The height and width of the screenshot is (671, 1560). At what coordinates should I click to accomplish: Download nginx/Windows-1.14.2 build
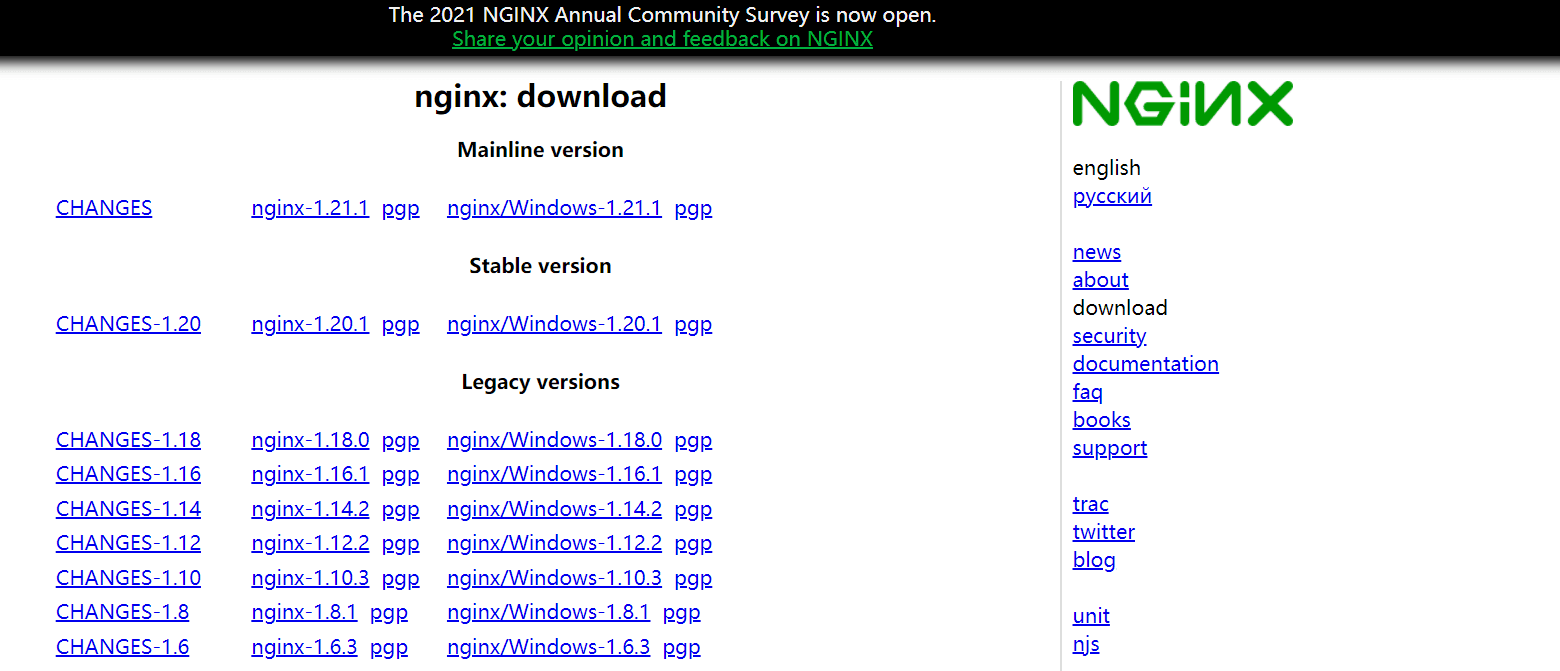coord(554,509)
